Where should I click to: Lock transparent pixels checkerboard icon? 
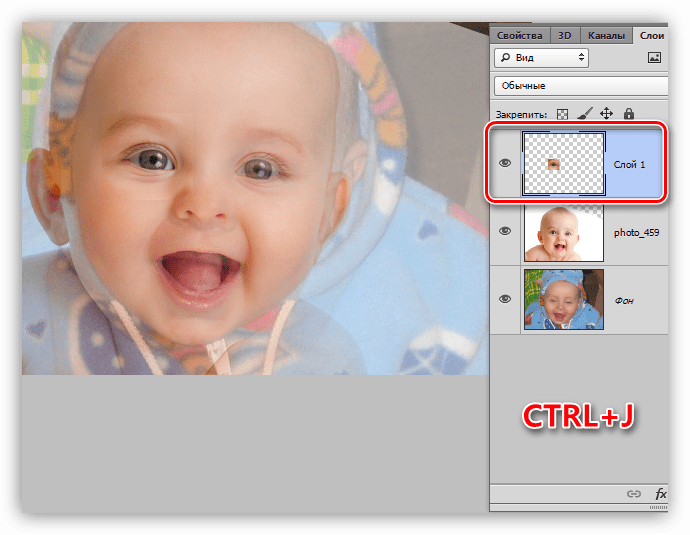tap(562, 114)
